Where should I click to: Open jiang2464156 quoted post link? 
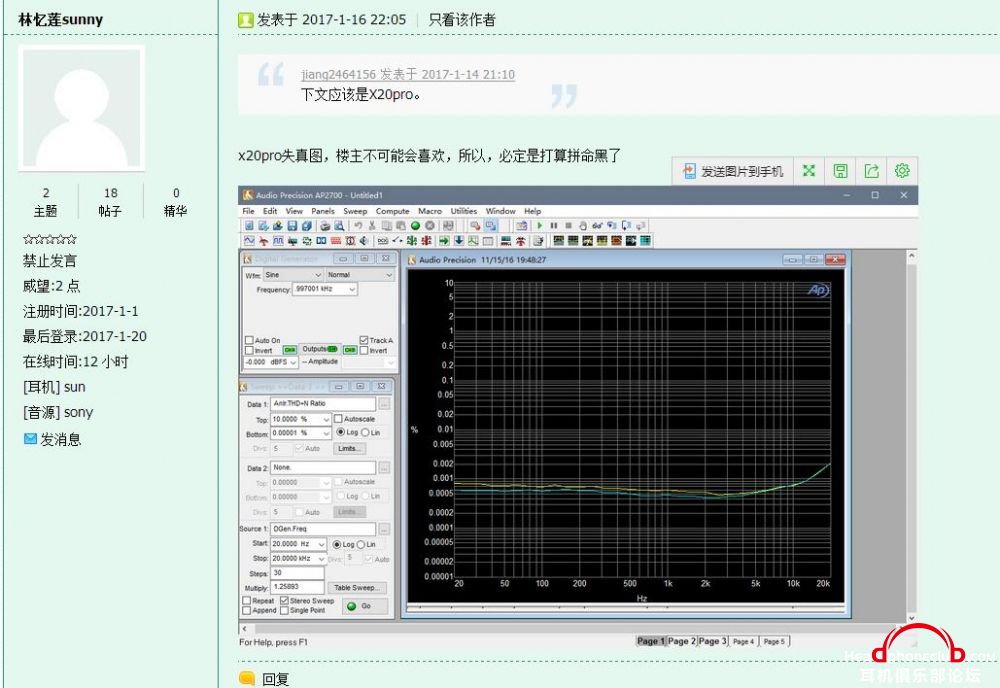408,74
